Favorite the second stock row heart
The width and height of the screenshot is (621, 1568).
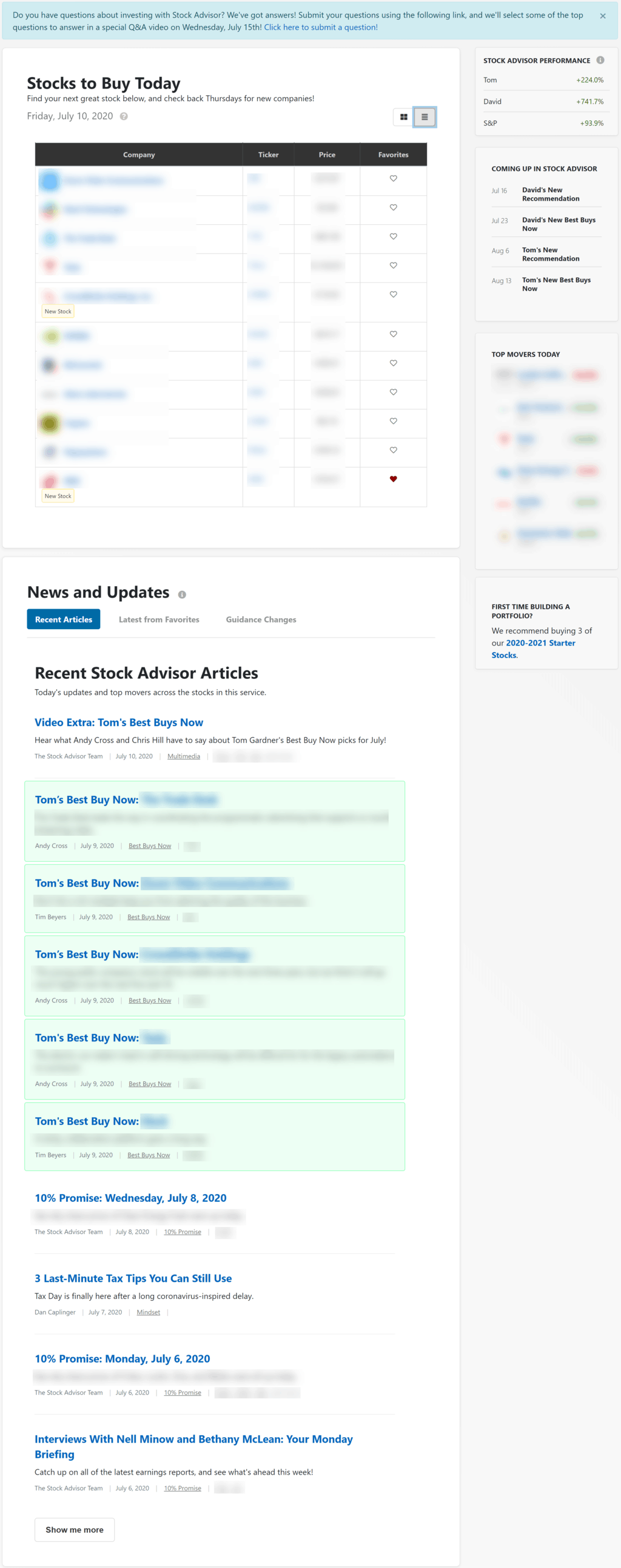pos(393,207)
